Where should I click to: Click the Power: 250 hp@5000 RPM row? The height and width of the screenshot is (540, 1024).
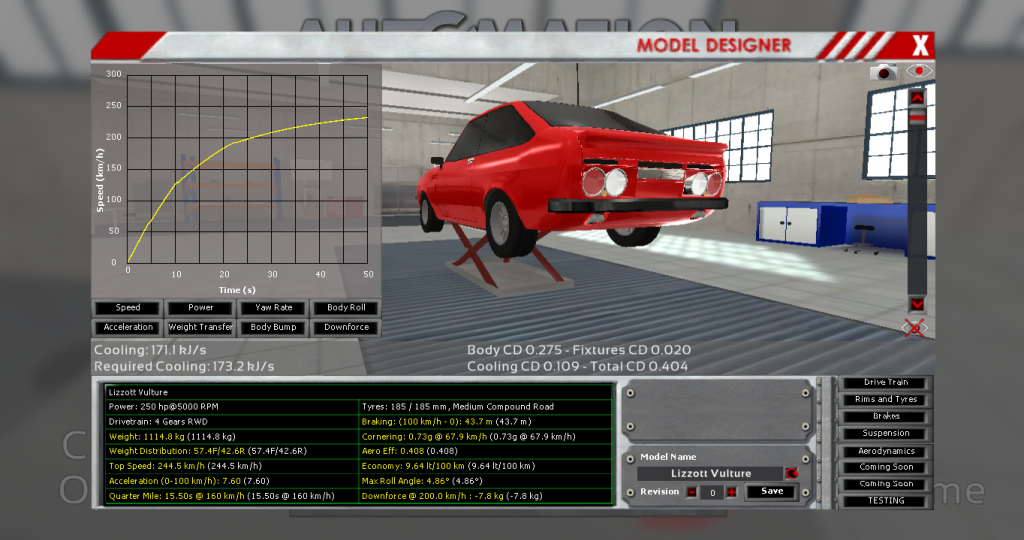[232, 407]
